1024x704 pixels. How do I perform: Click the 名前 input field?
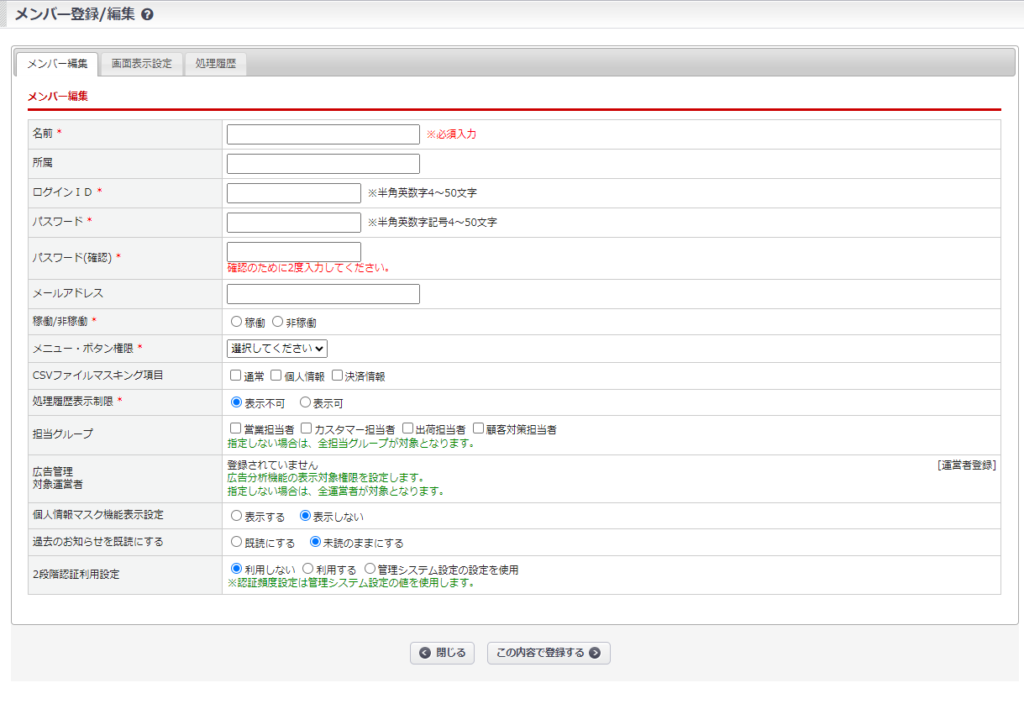pos(323,134)
